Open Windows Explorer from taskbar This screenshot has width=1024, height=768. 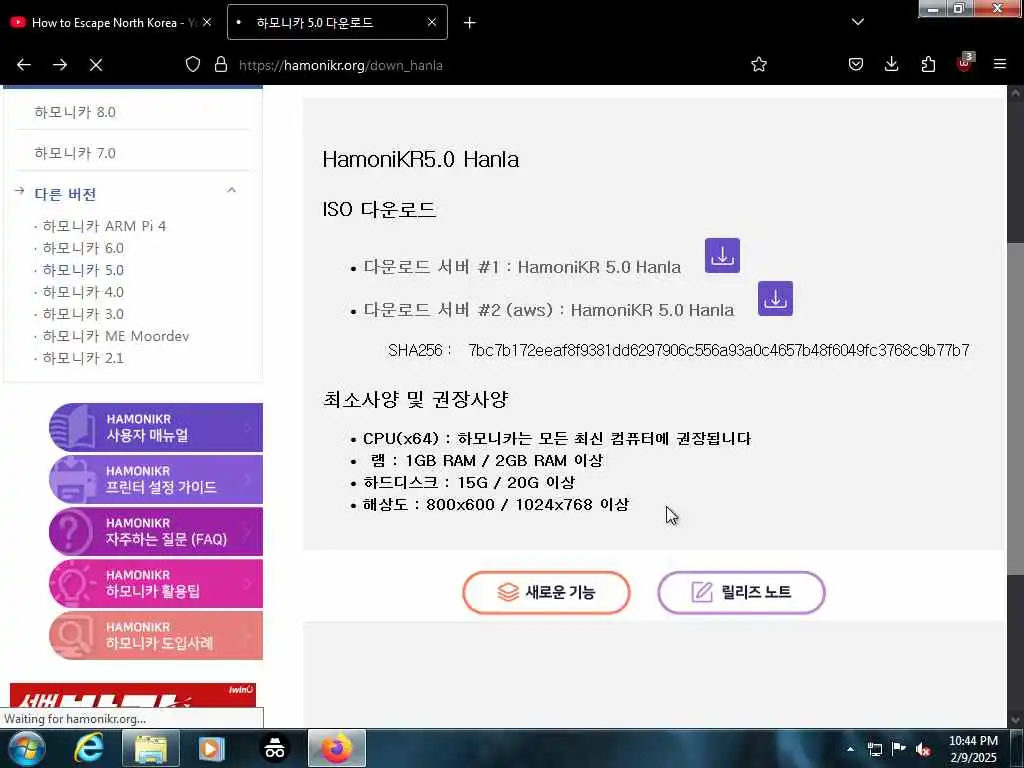click(150, 749)
